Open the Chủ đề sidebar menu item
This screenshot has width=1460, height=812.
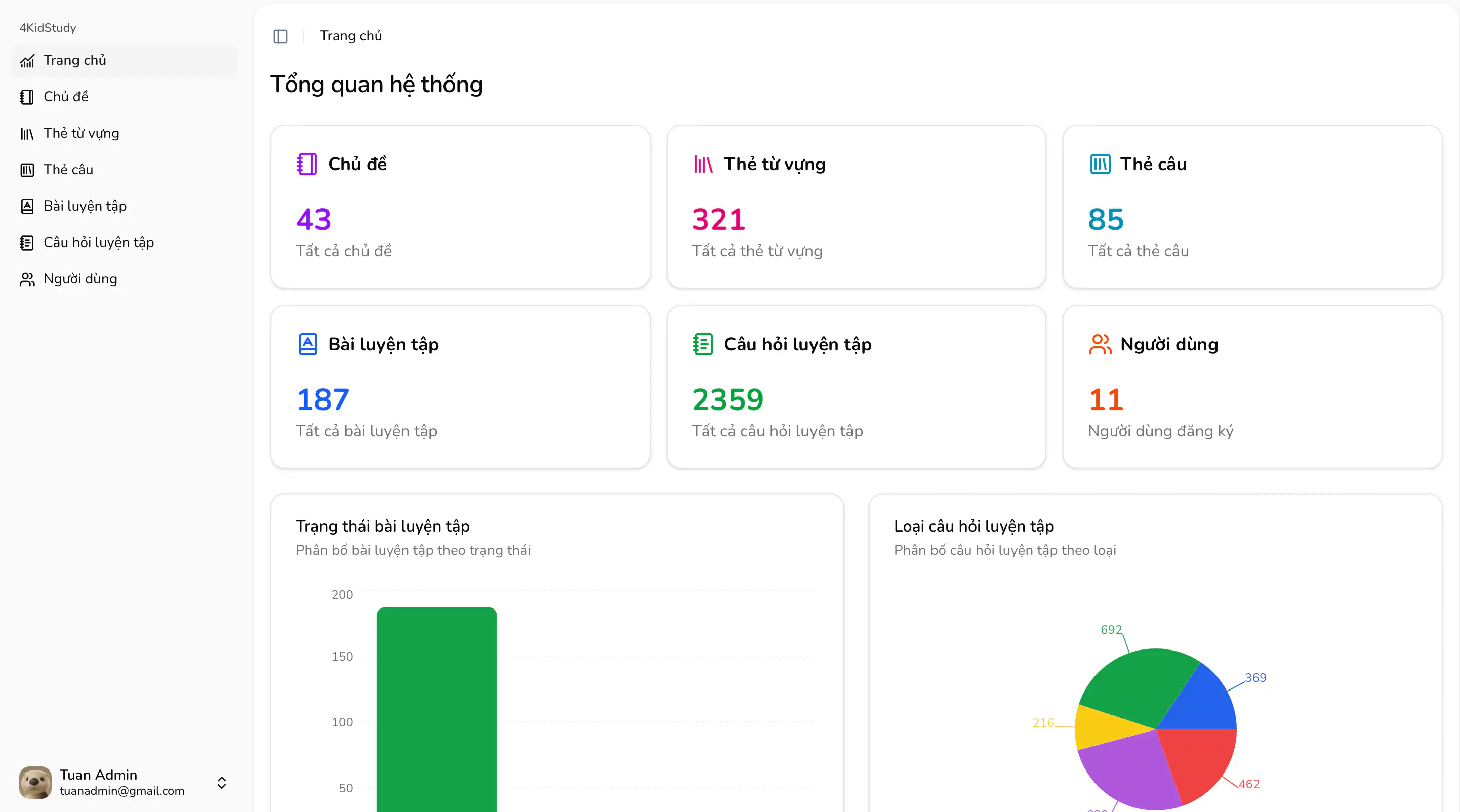[66, 97]
